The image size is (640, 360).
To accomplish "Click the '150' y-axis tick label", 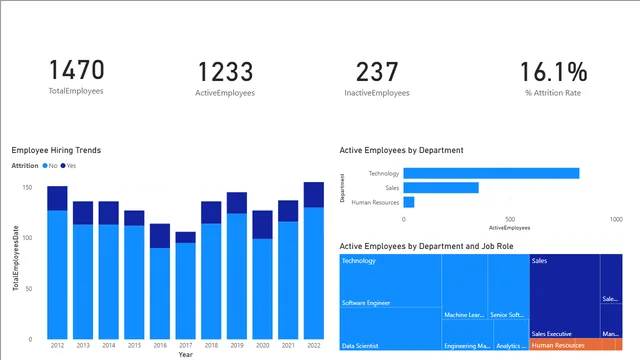I will 27,187.
